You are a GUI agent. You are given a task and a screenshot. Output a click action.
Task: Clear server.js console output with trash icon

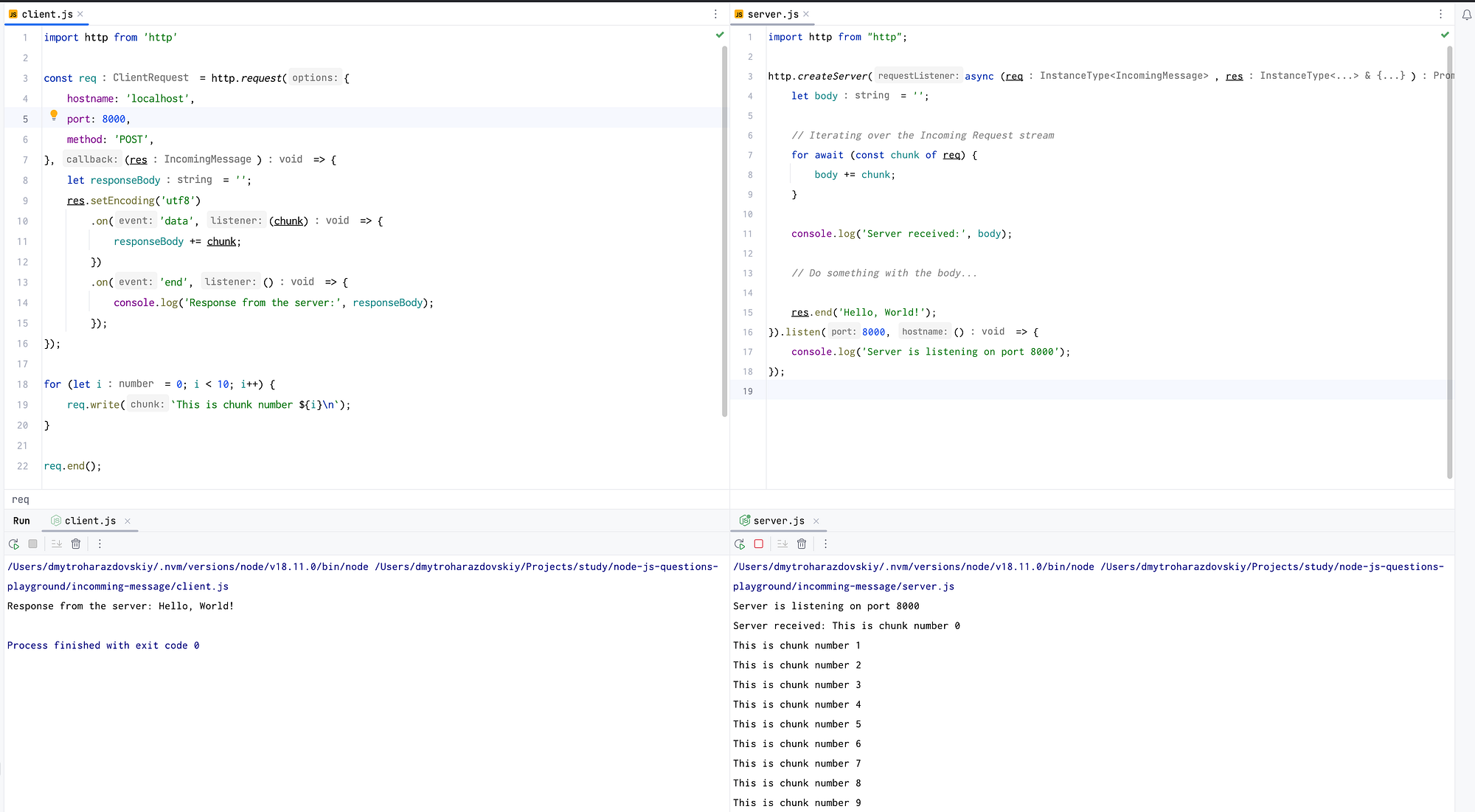point(802,544)
